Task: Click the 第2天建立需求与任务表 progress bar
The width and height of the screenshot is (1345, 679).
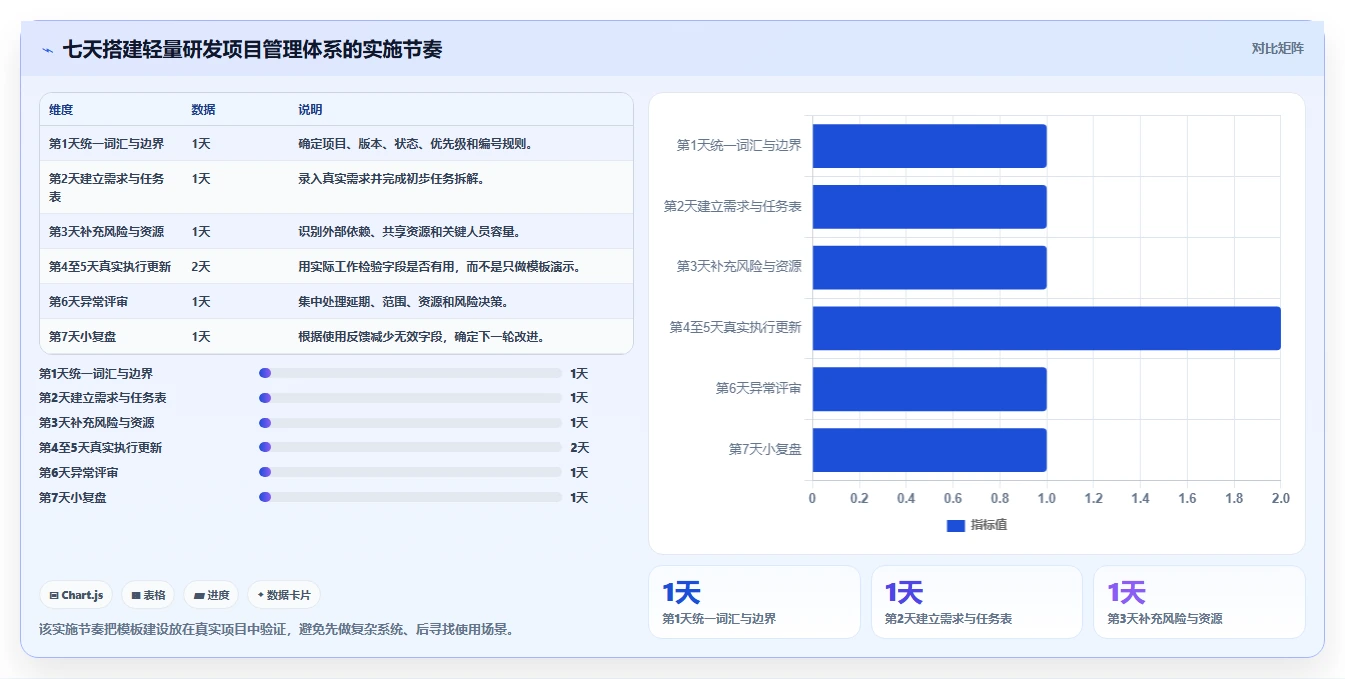Action: 410,398
